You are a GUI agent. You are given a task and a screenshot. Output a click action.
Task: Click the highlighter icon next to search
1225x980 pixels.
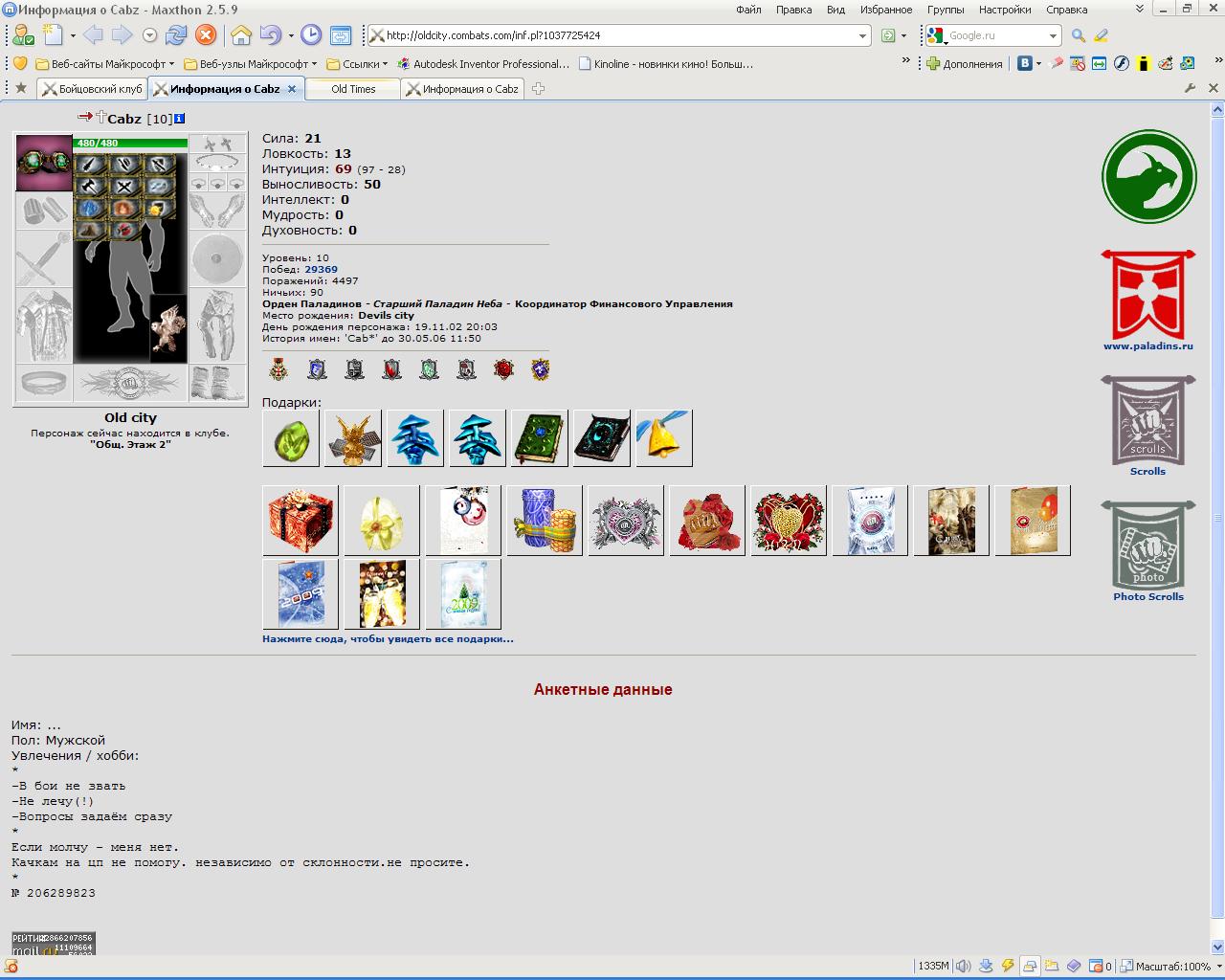1101,35
